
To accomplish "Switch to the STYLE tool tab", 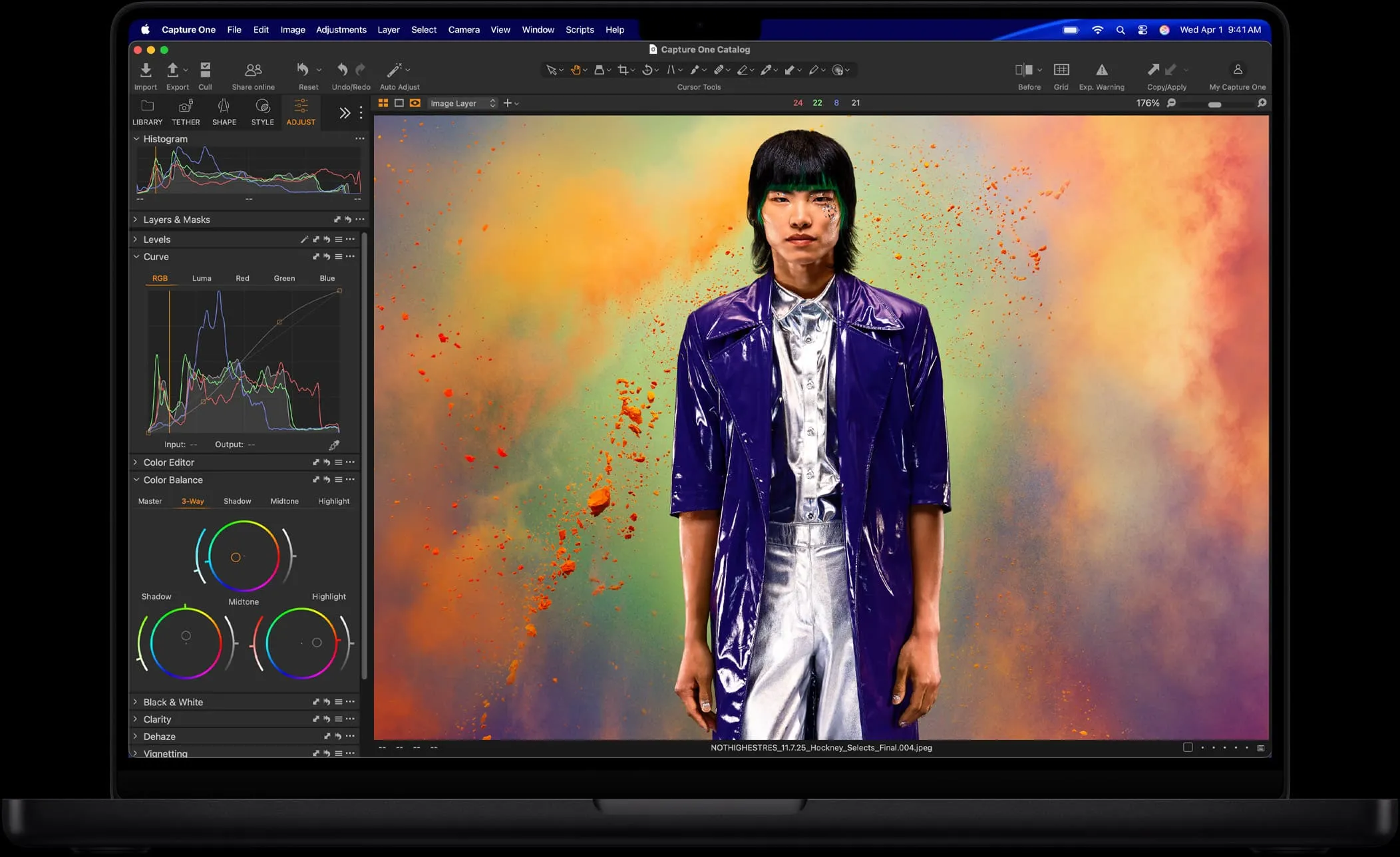I will [262, 112].
